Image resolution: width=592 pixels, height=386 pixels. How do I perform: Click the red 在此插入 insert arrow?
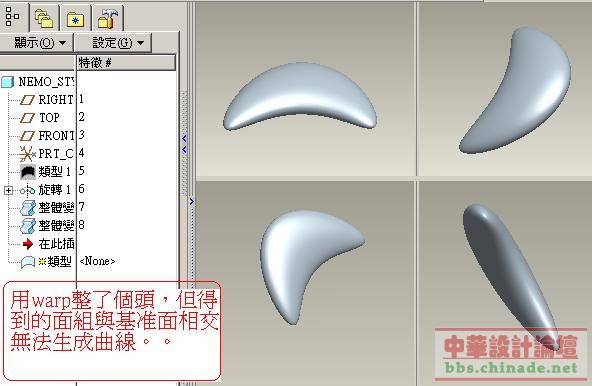(28, 244)
